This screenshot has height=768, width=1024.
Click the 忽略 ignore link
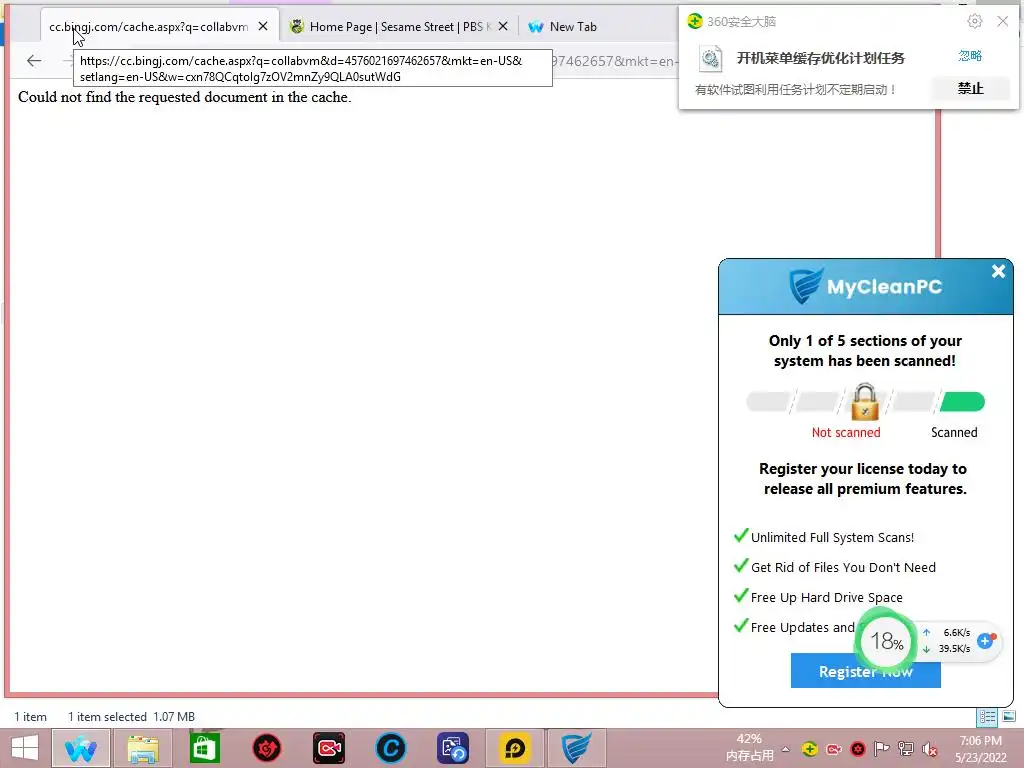(970, 56)
